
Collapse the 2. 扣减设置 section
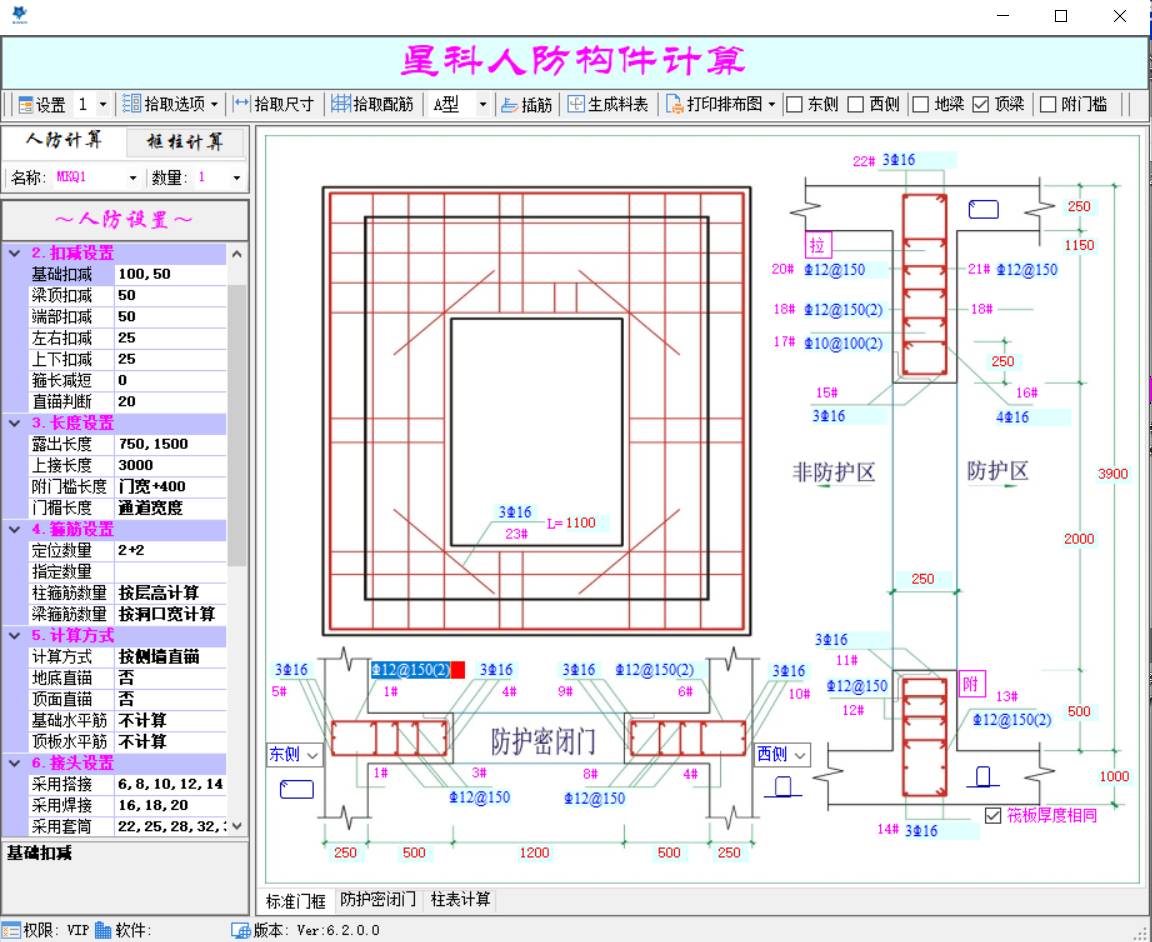pos(14,254)
